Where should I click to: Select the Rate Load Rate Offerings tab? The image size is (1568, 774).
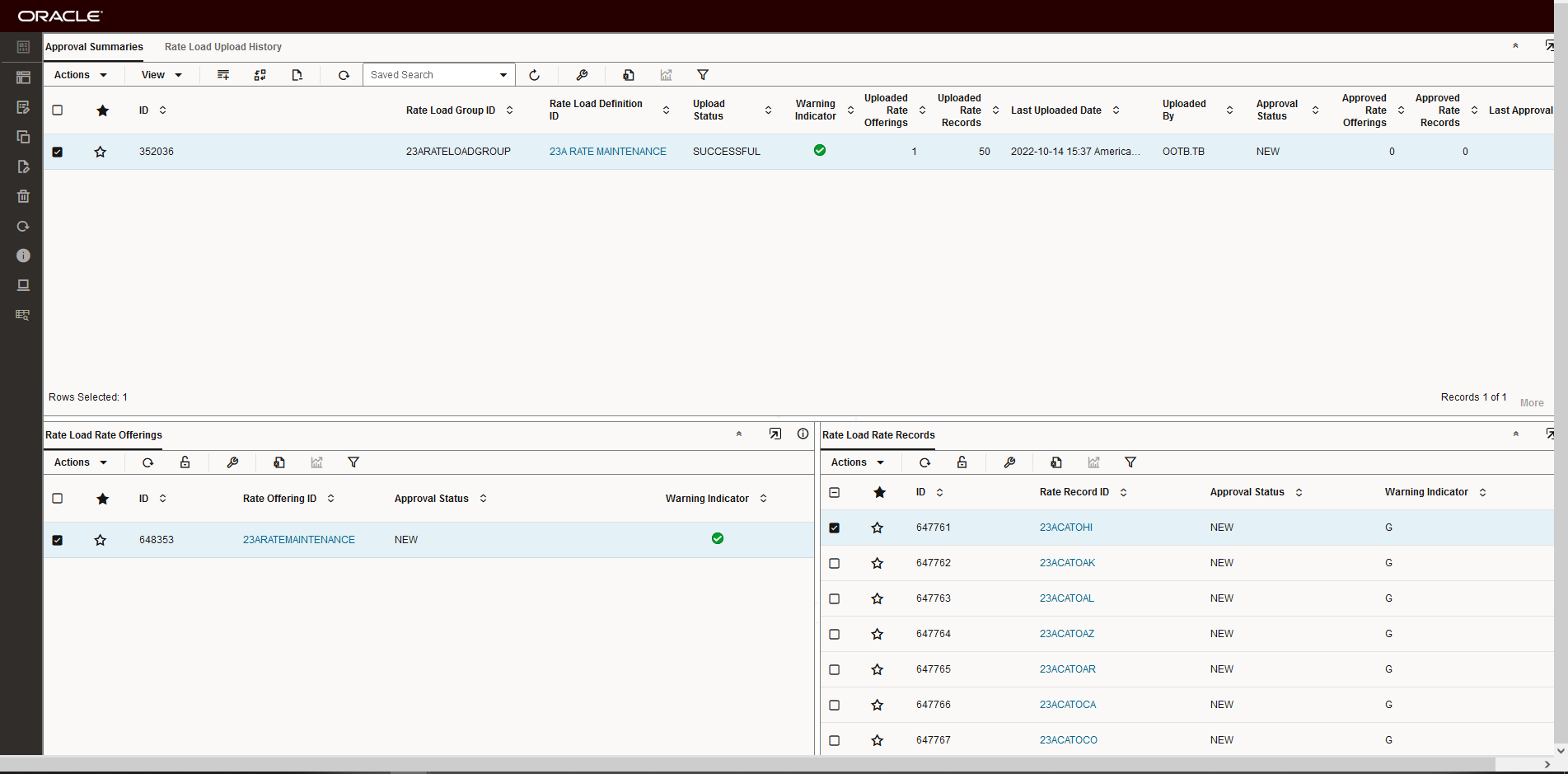[104, 435]
